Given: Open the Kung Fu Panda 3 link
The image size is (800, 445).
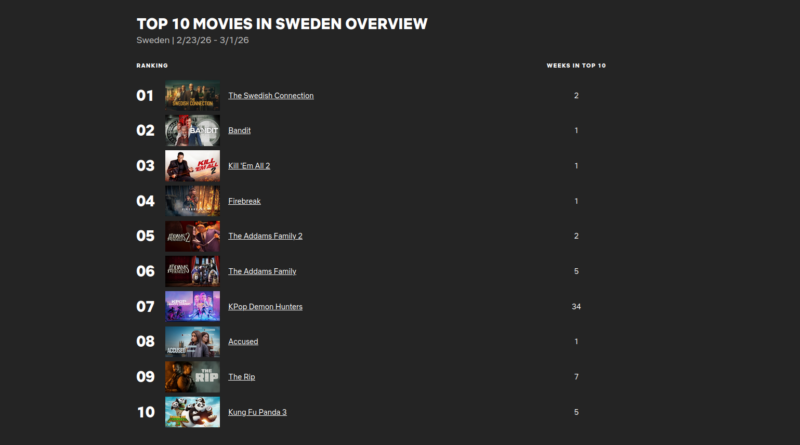Looking at the screenshot, I should click(x=257, y=412).
